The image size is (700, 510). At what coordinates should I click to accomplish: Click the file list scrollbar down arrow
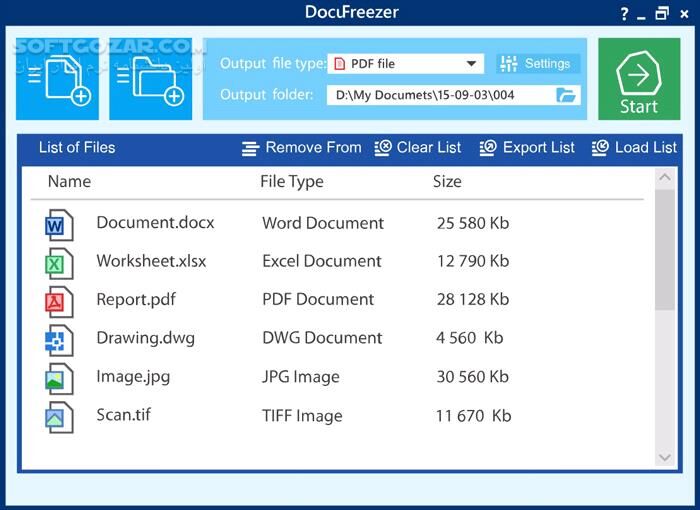coord(665,457)
